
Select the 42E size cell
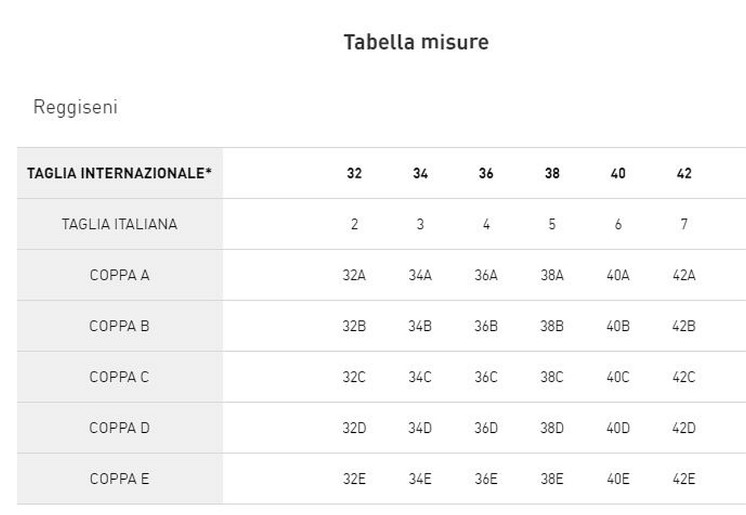tap(684, 479)
